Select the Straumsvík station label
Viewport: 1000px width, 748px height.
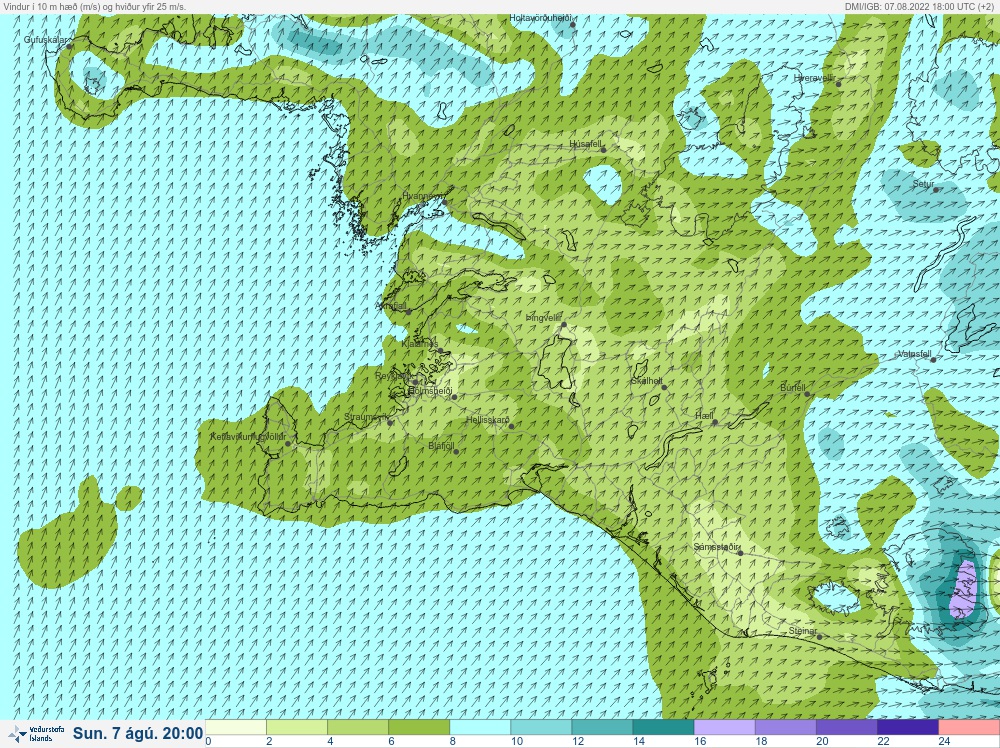tap(366, 417)
